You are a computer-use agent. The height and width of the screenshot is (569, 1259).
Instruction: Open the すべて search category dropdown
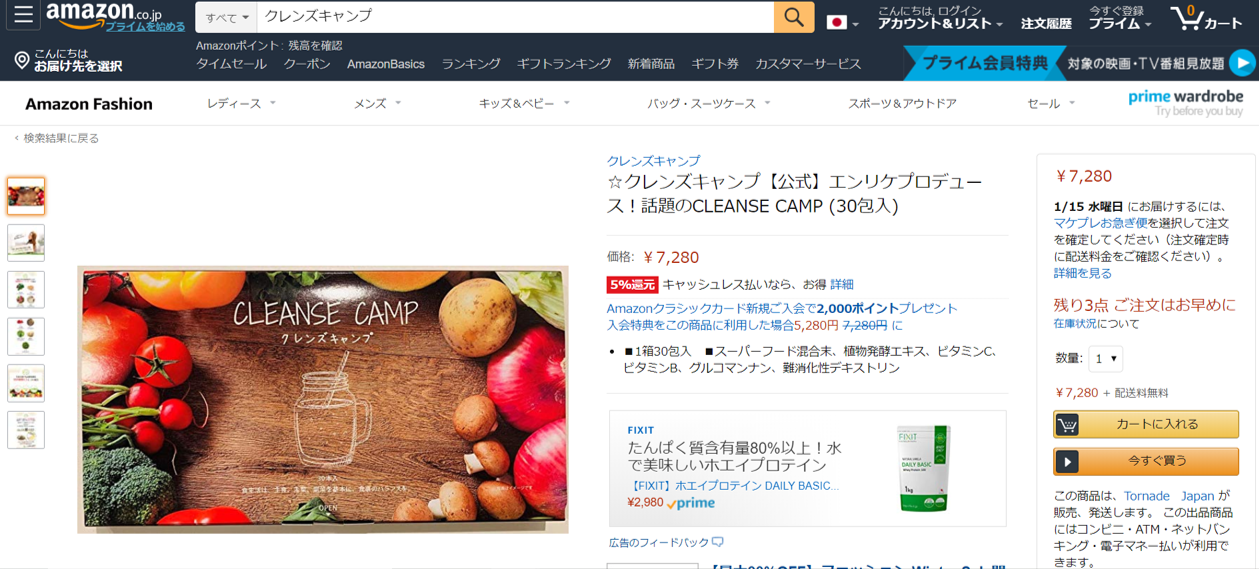227,17
